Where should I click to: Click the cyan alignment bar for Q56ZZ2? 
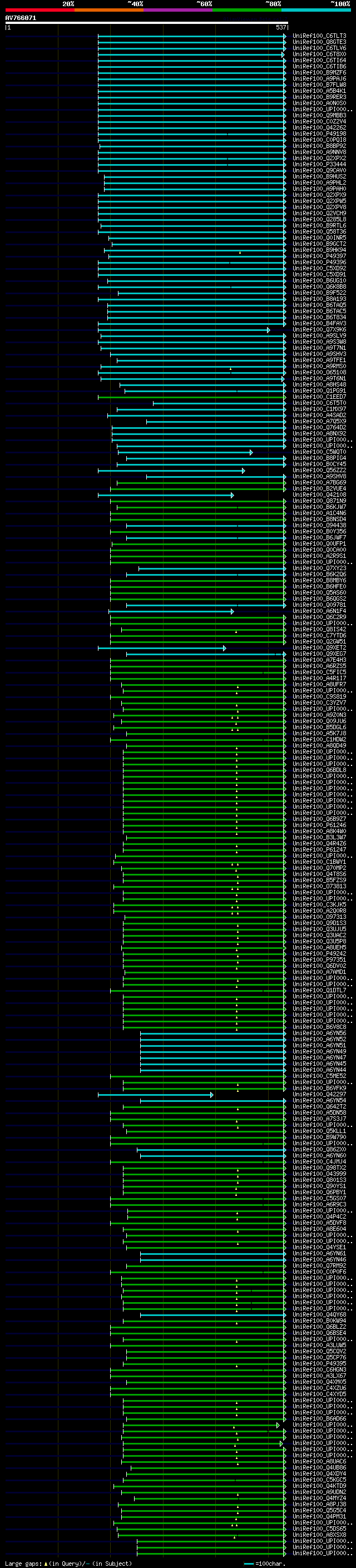172,471
